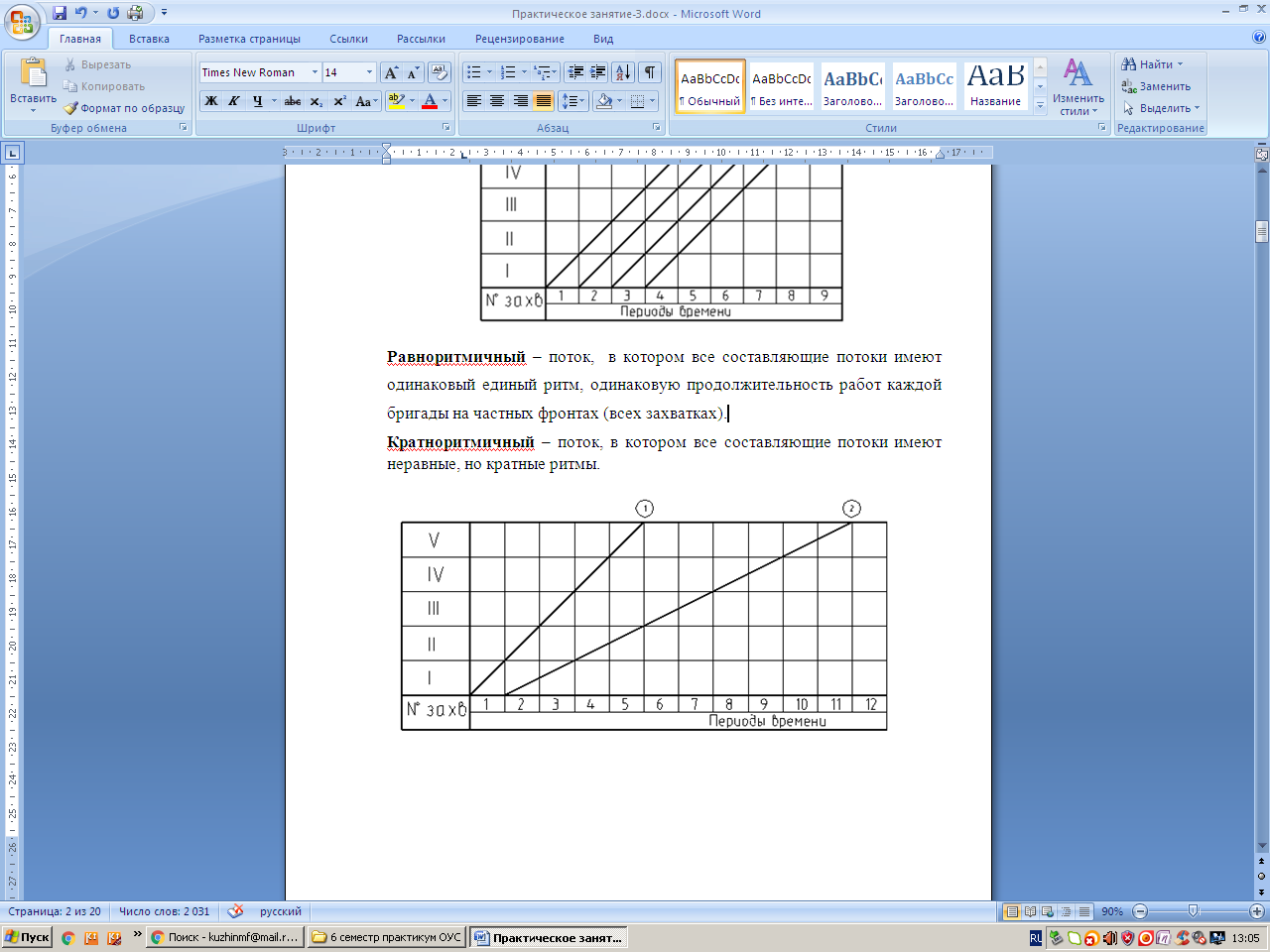Shrink font size icon
Viewport: 1270px width, 952px height.
(x=413, y=72)
